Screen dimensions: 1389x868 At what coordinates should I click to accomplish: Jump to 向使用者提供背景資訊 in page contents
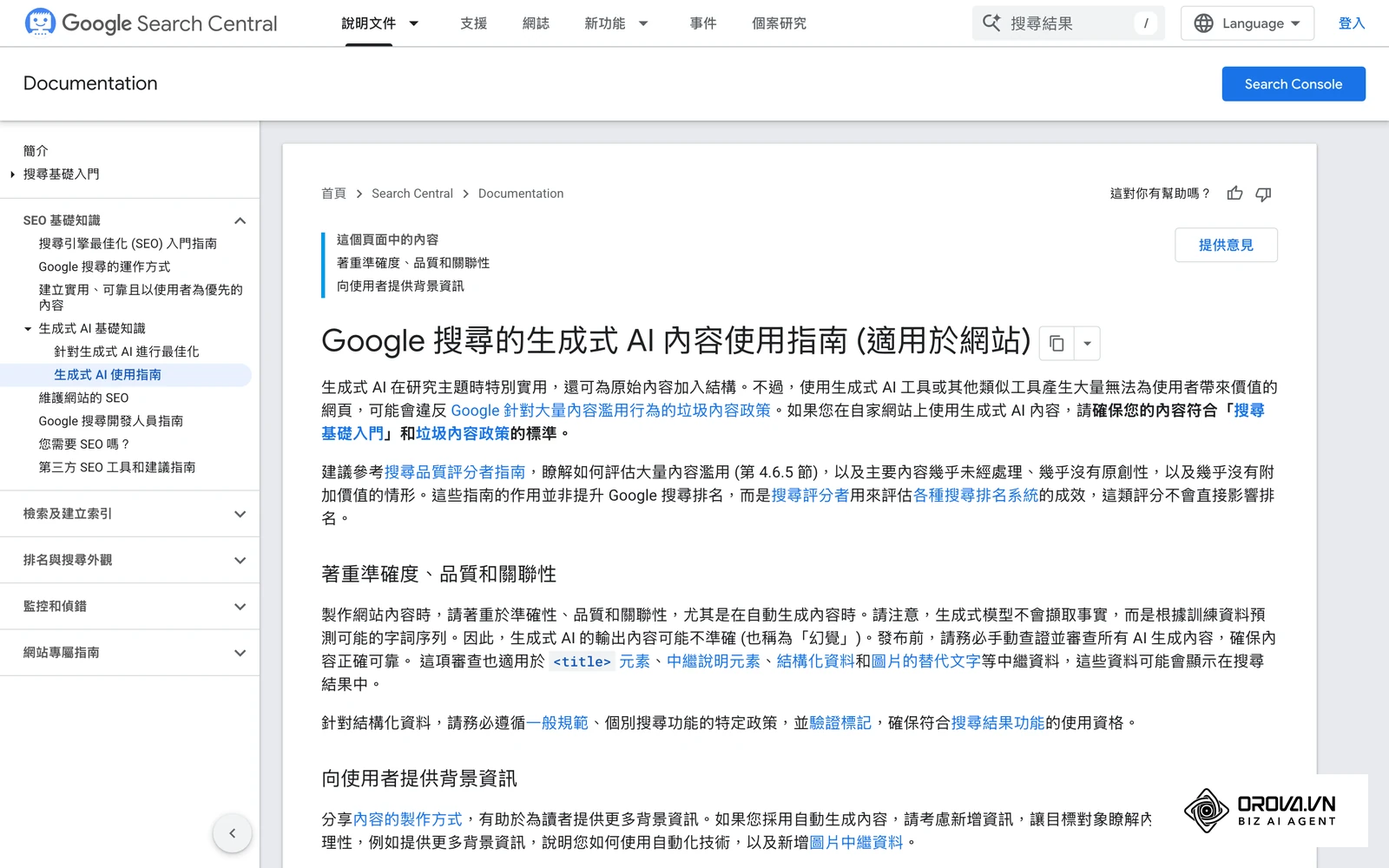pyautogui.click(x=400, y=286)
